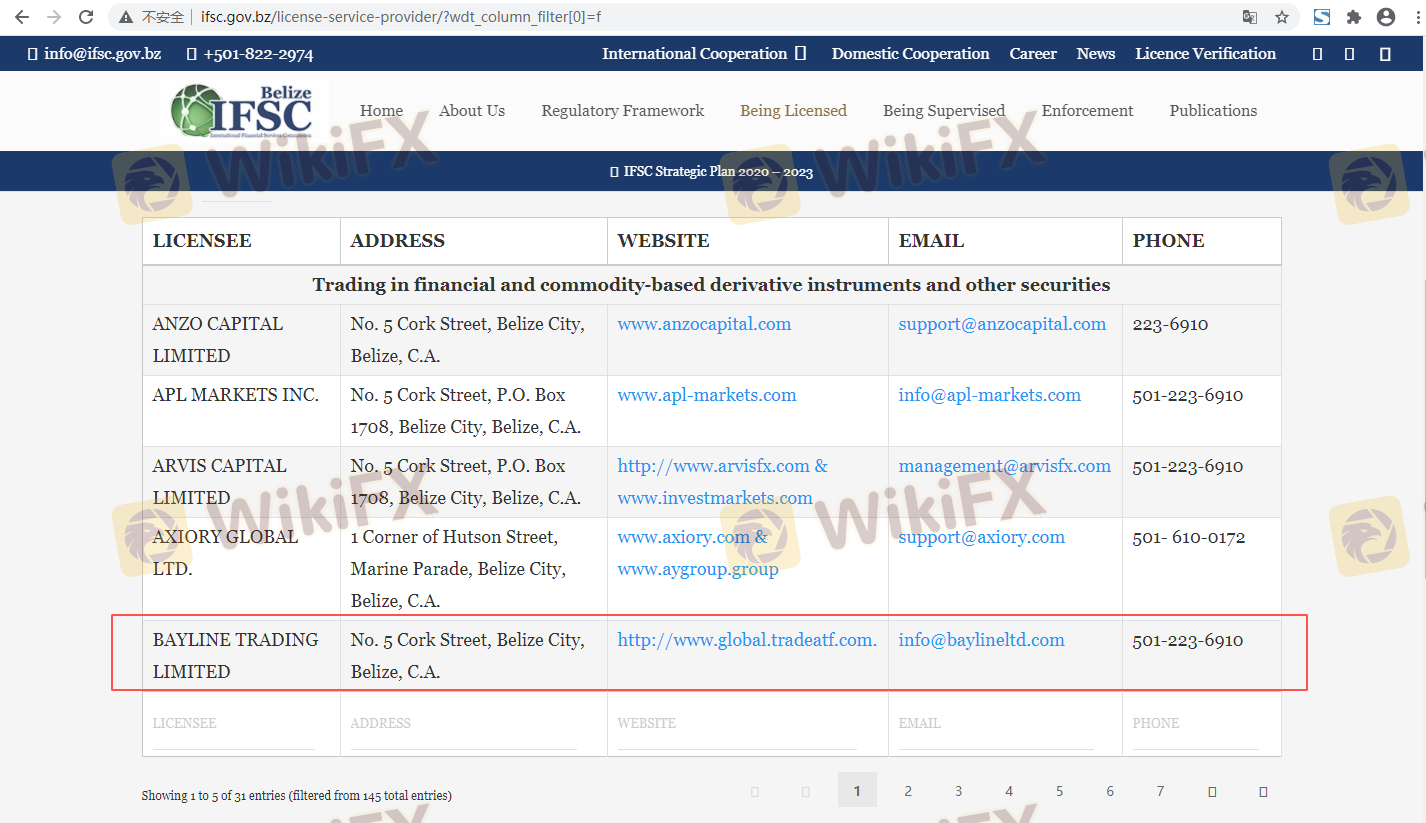Viewport: 1426px width, 823px height.
Task: View the not-secure site warning icon
Action: click(126, 17)
